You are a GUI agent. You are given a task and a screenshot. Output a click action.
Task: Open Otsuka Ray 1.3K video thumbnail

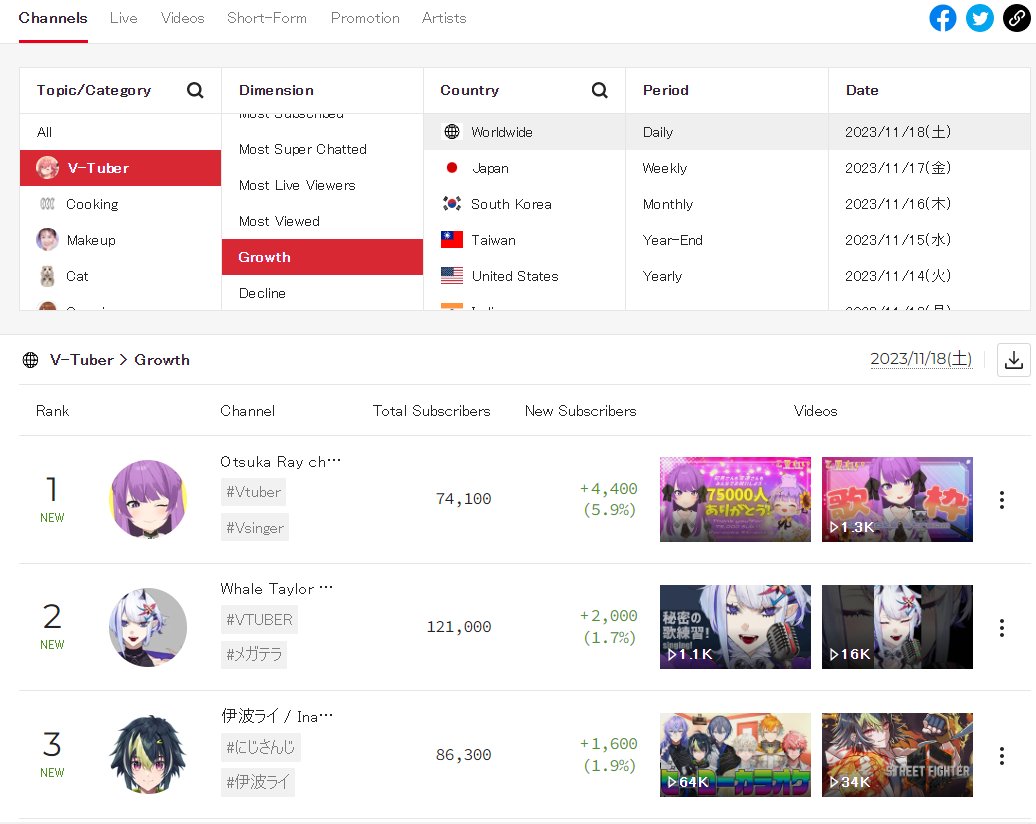tap(897, 500)
